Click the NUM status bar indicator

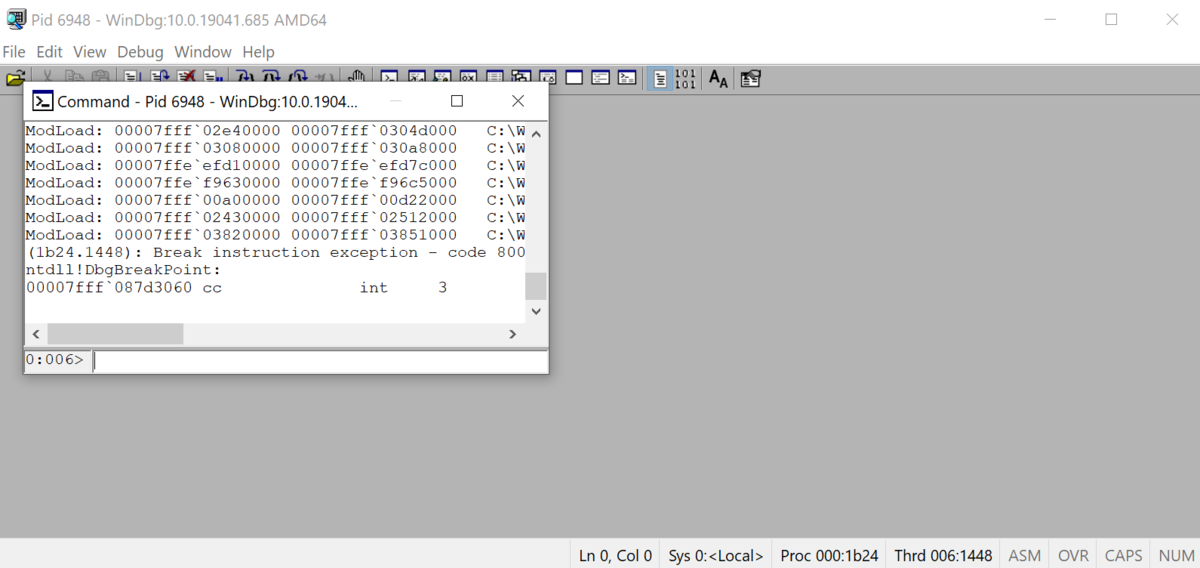pos(1176,555)
